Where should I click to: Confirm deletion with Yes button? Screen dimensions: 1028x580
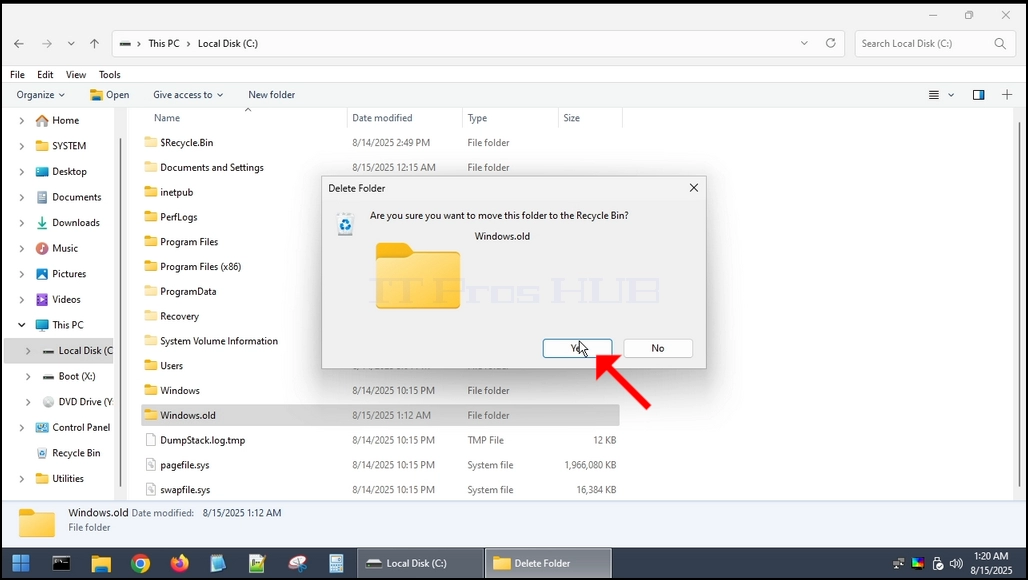tap(578, 349)
